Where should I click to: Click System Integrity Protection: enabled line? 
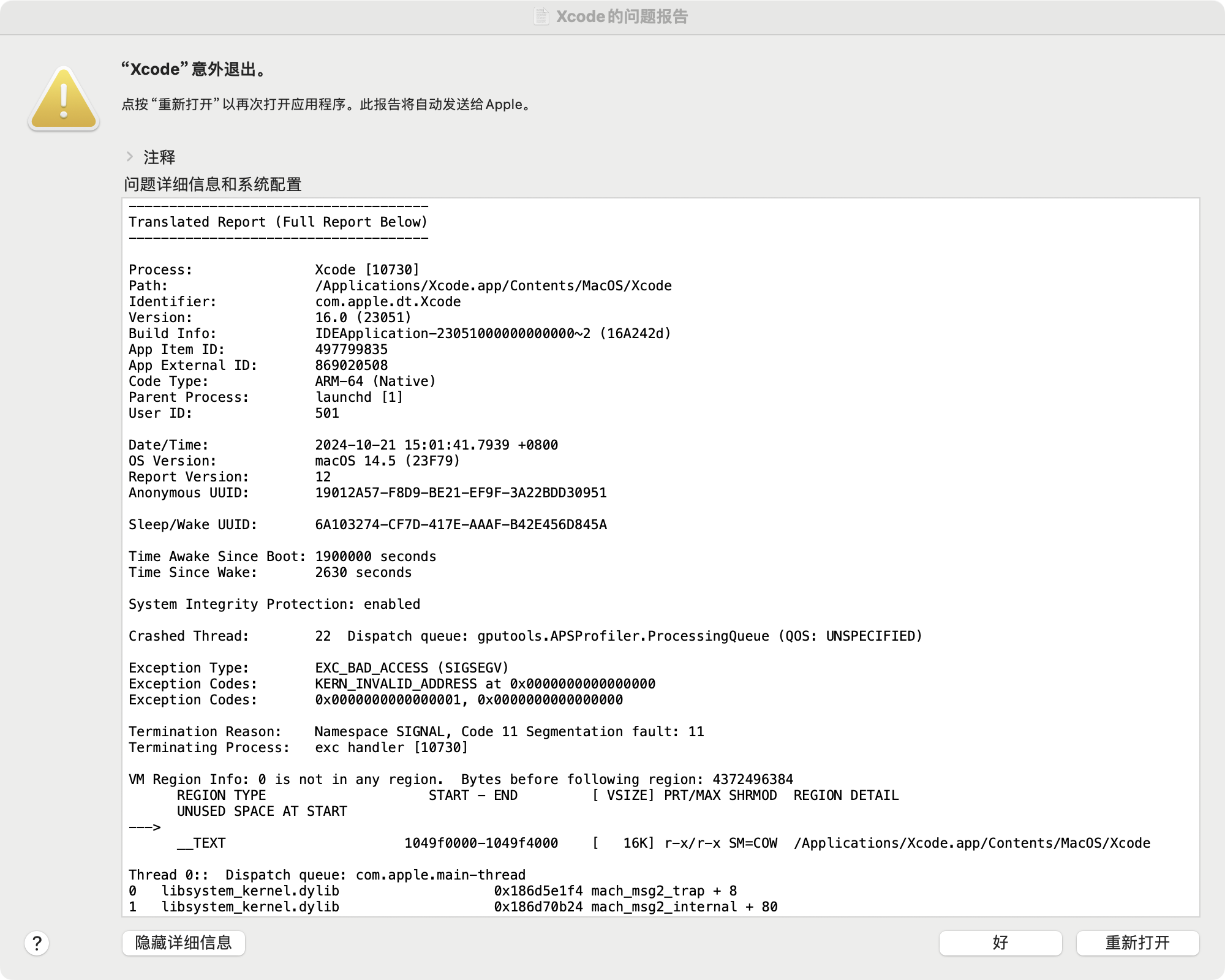pyautogui.click(x=274, y=604)
